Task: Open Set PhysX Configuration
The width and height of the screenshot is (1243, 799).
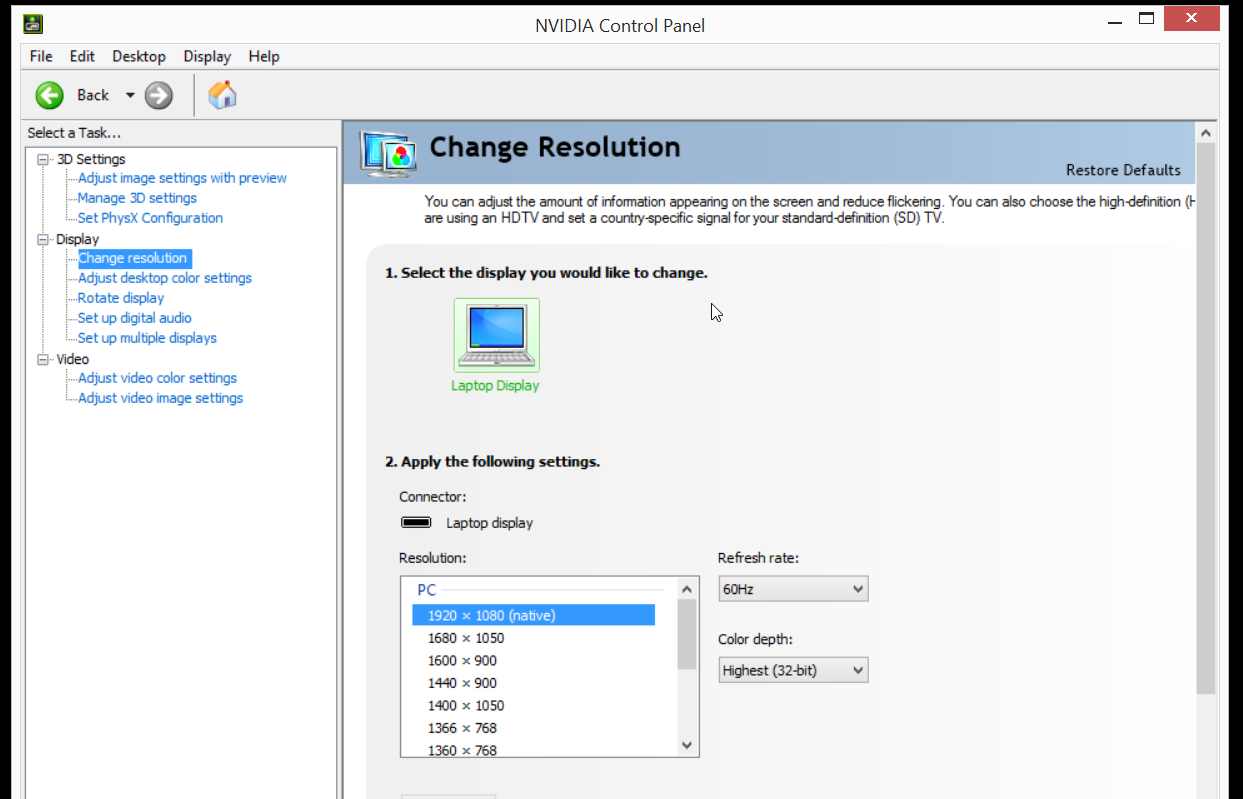Action: coord(150,218)
